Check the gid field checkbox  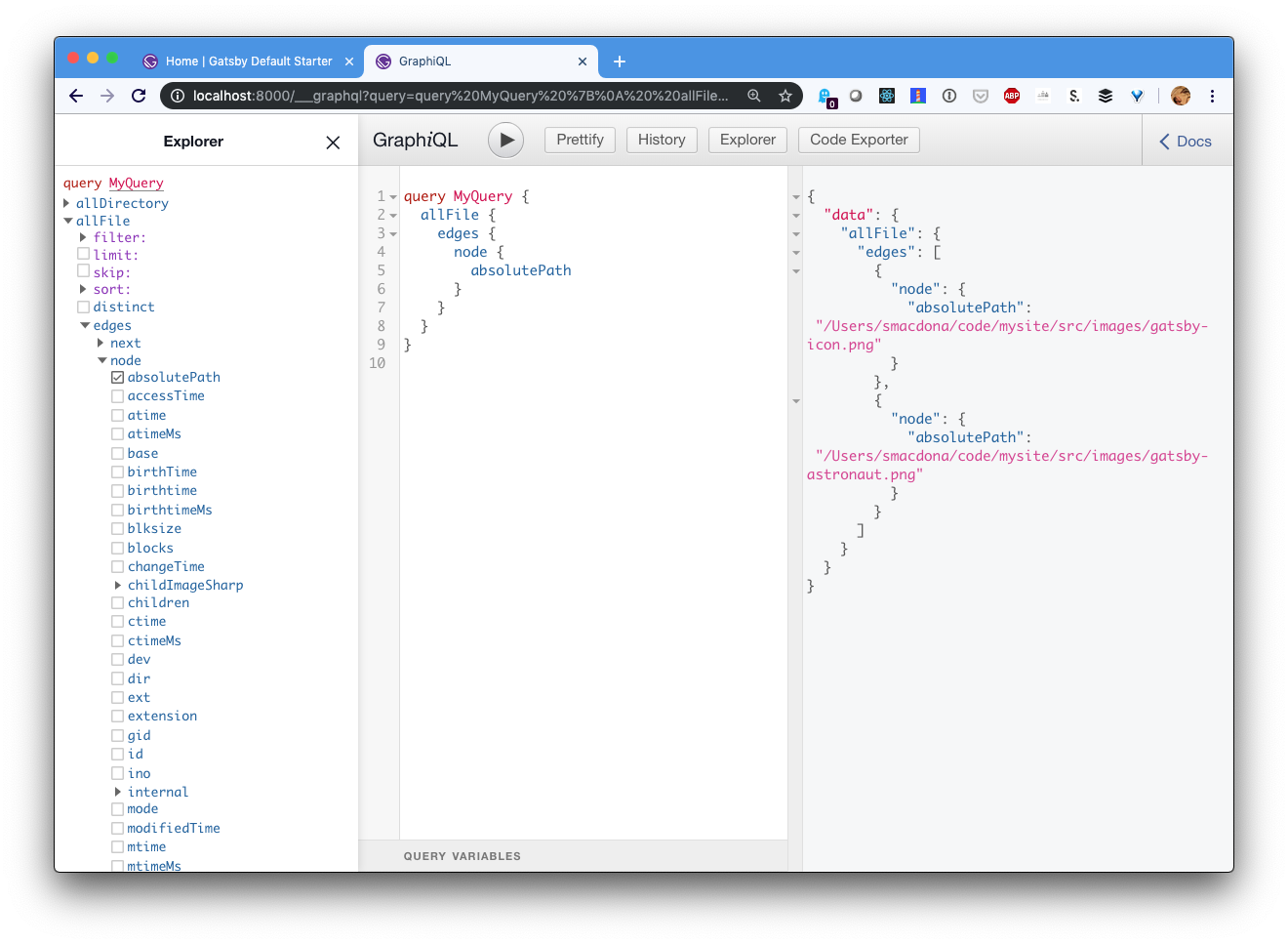tap(117, 736)
